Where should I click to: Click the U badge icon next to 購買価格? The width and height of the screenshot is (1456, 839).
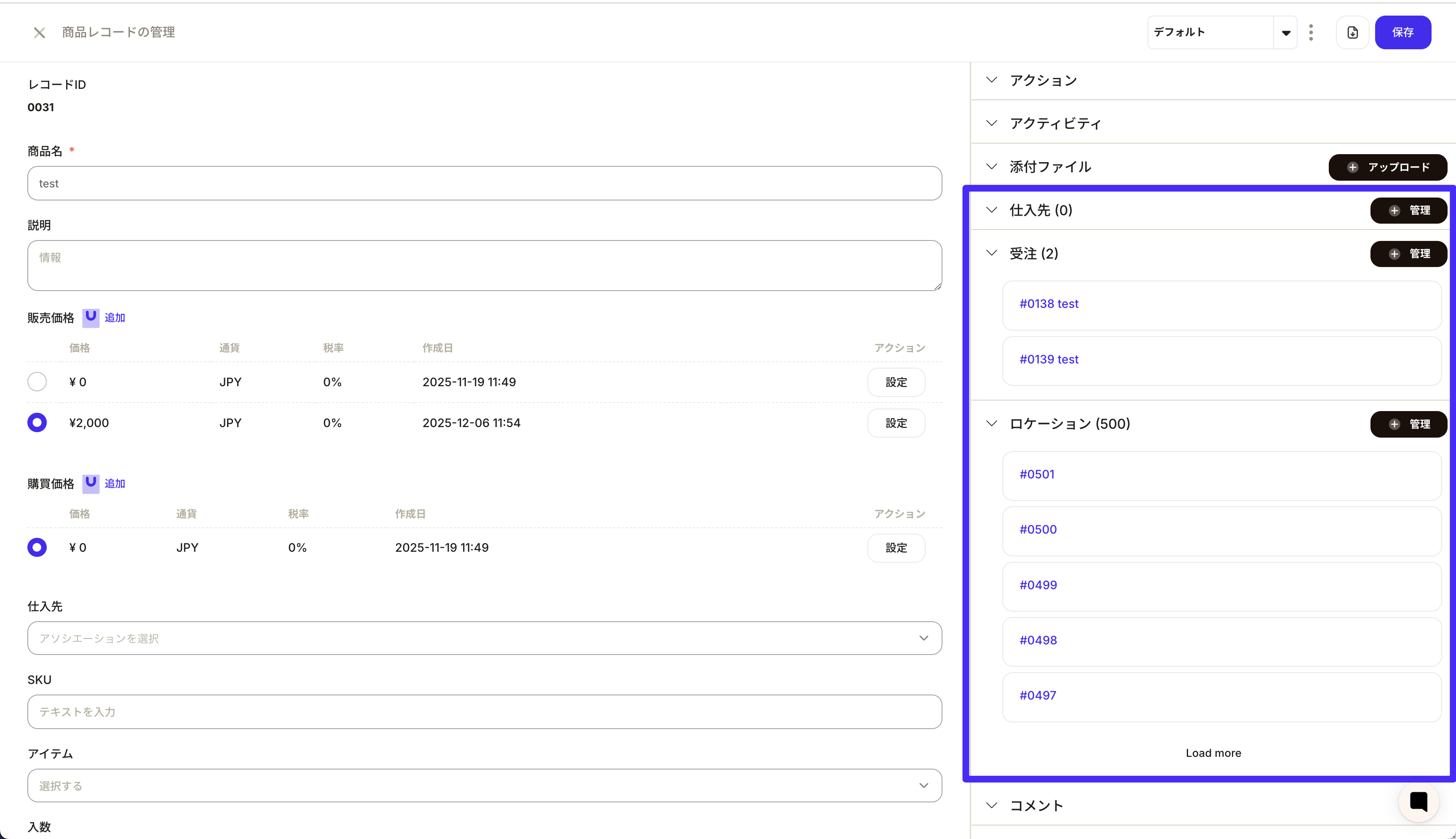click(91, 484)
